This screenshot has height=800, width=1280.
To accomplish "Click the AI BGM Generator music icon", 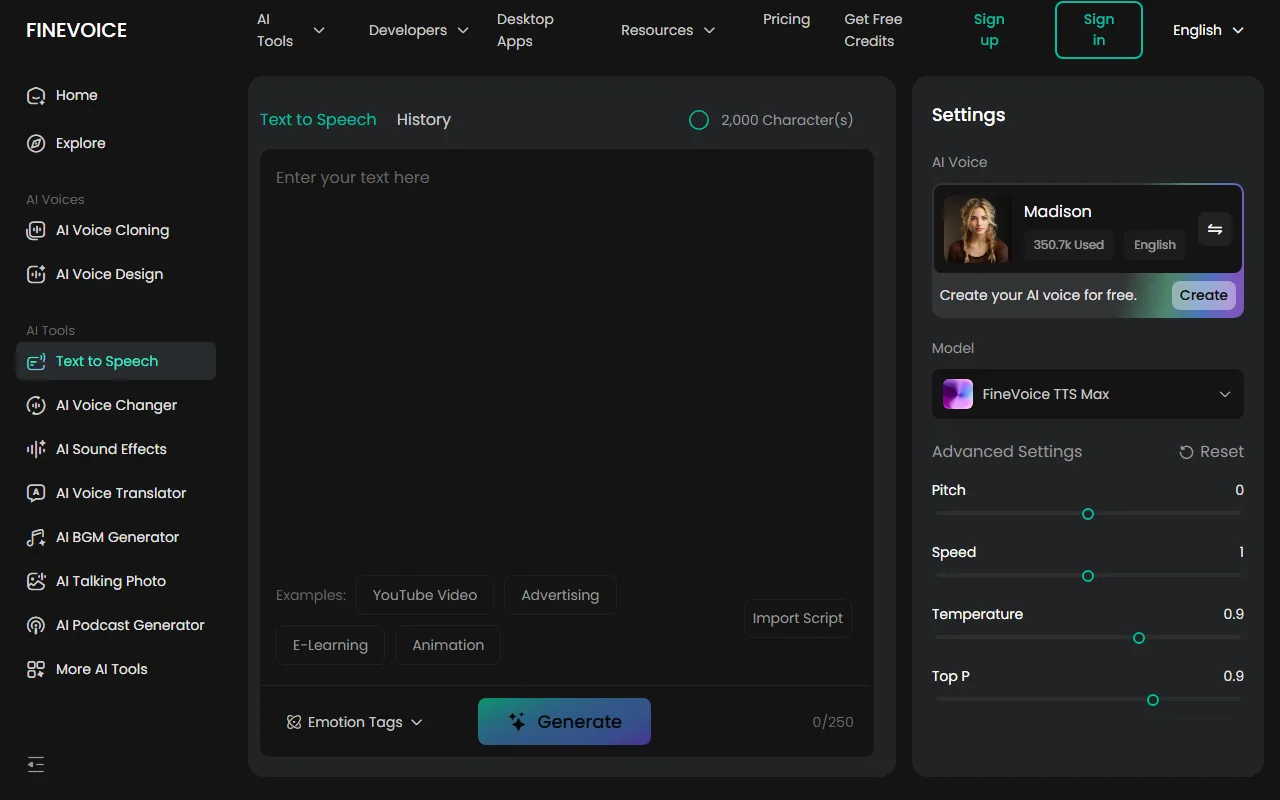I will point(36,537).
